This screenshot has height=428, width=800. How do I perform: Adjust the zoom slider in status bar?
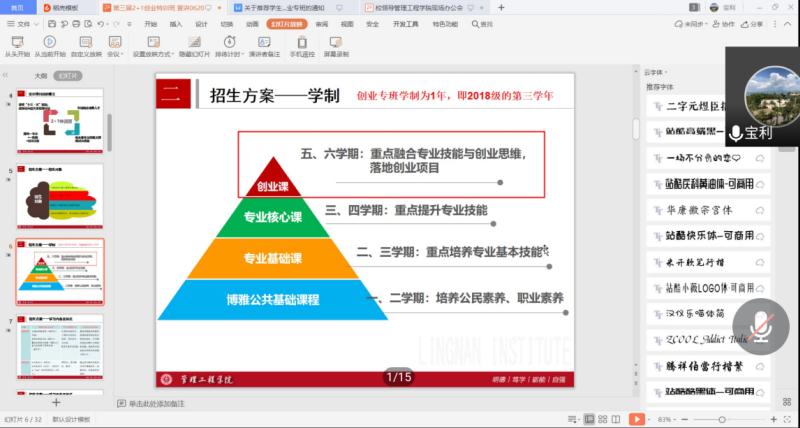point(722,419)
